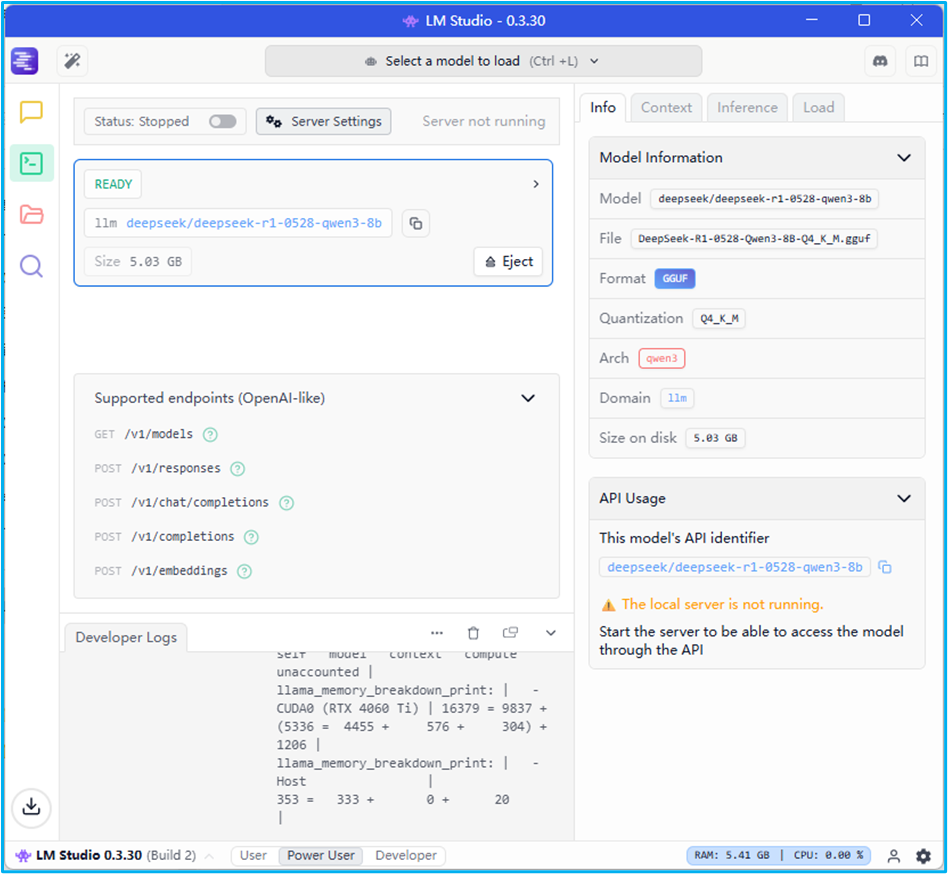Switch to the Inference tab
The height and width of the screenshot is (874, 948).
(747, 108)
